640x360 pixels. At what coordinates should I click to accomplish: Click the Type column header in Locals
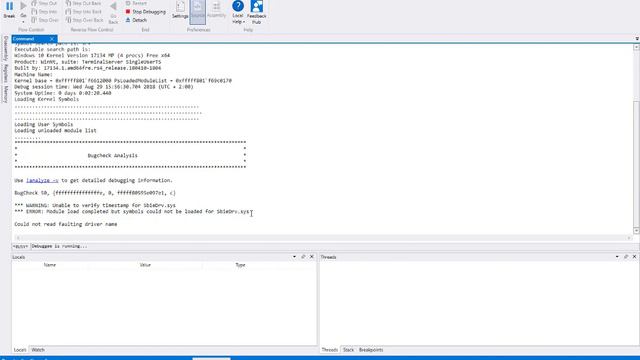click(240, 265)
